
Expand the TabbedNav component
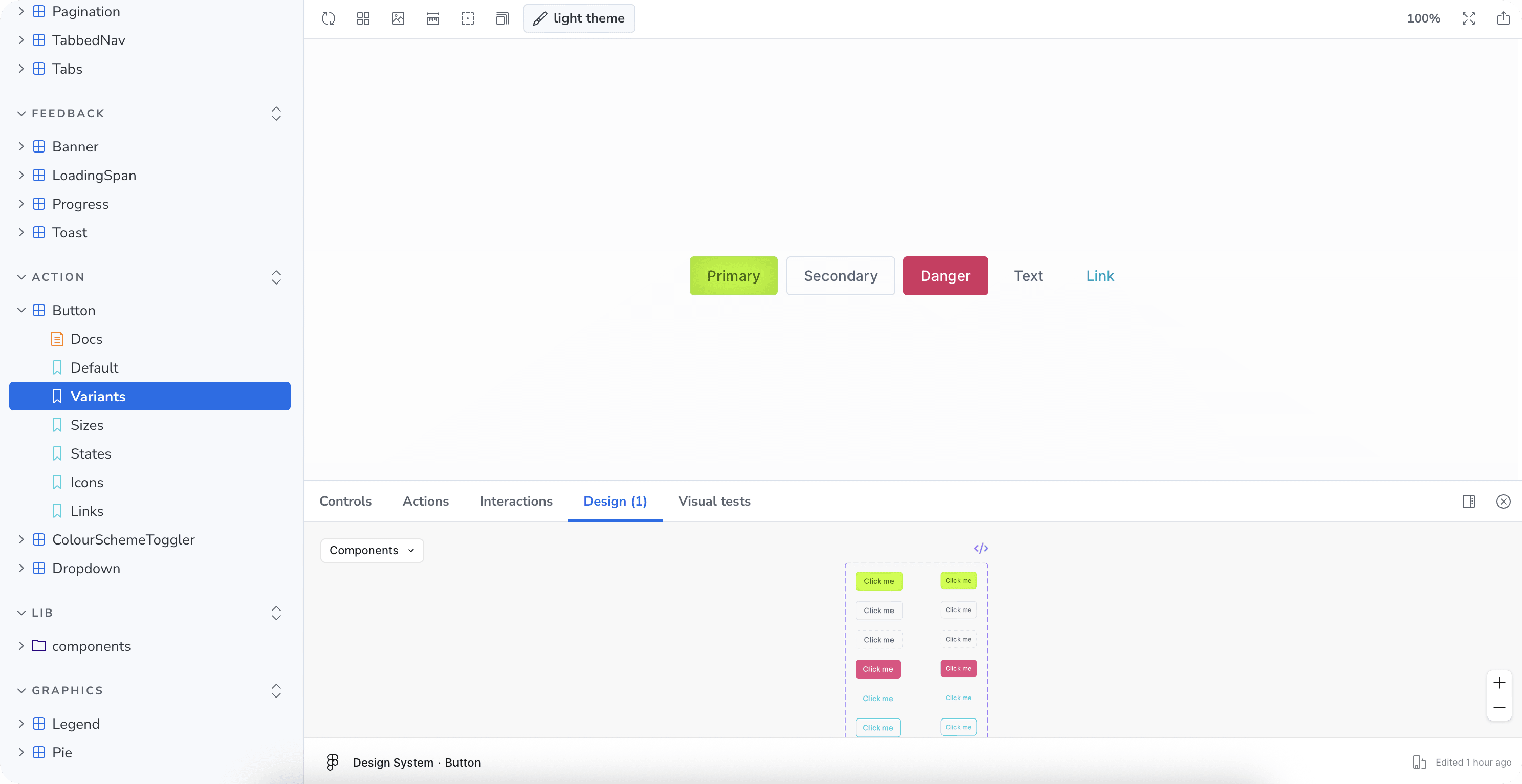tap(21, 39)
